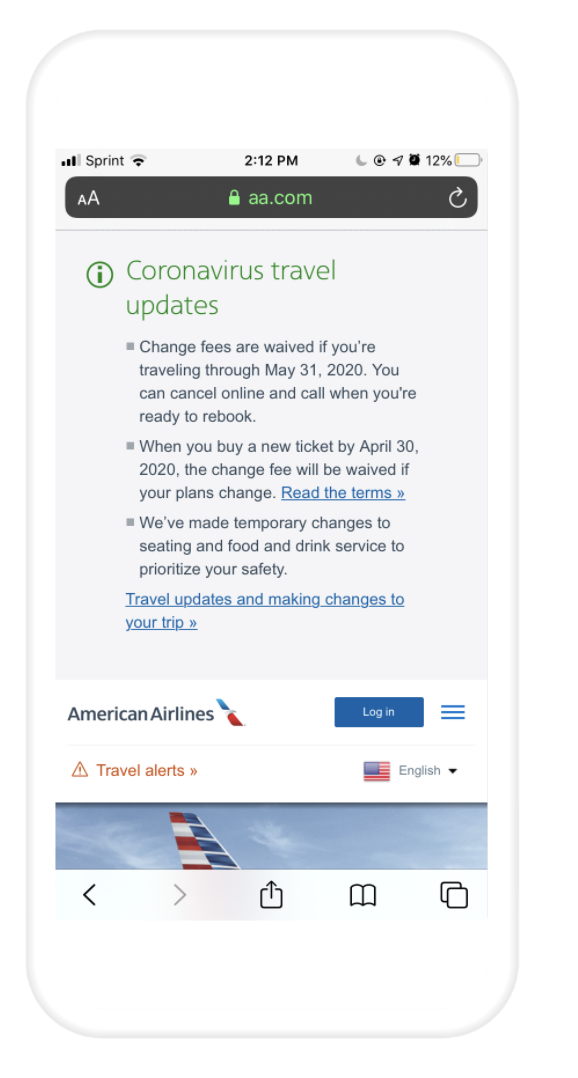578x1078 pixels.
Task: Open Travel updates and making changes link
Action: pyautogui.click(x=264, y=599)
